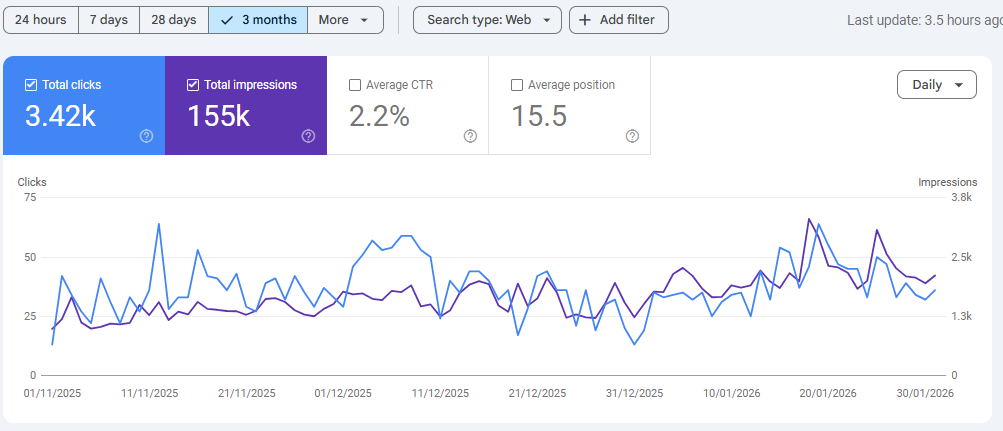The image size is (1003, 431).
Task: Uncheck the Total clicks checkbox
Action: (30, 85)
